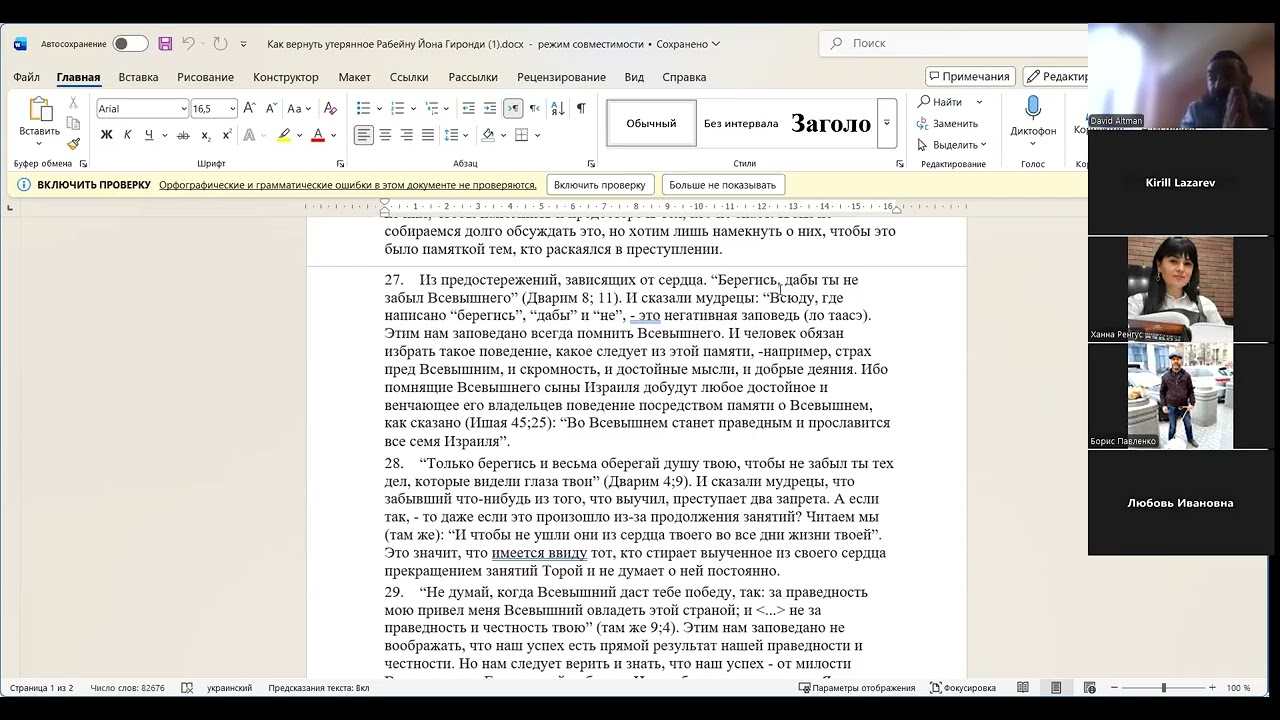Viewport: 1280px width, 720px height.
Task: Toggle align left paragraph button
Action: coord(364,135)
